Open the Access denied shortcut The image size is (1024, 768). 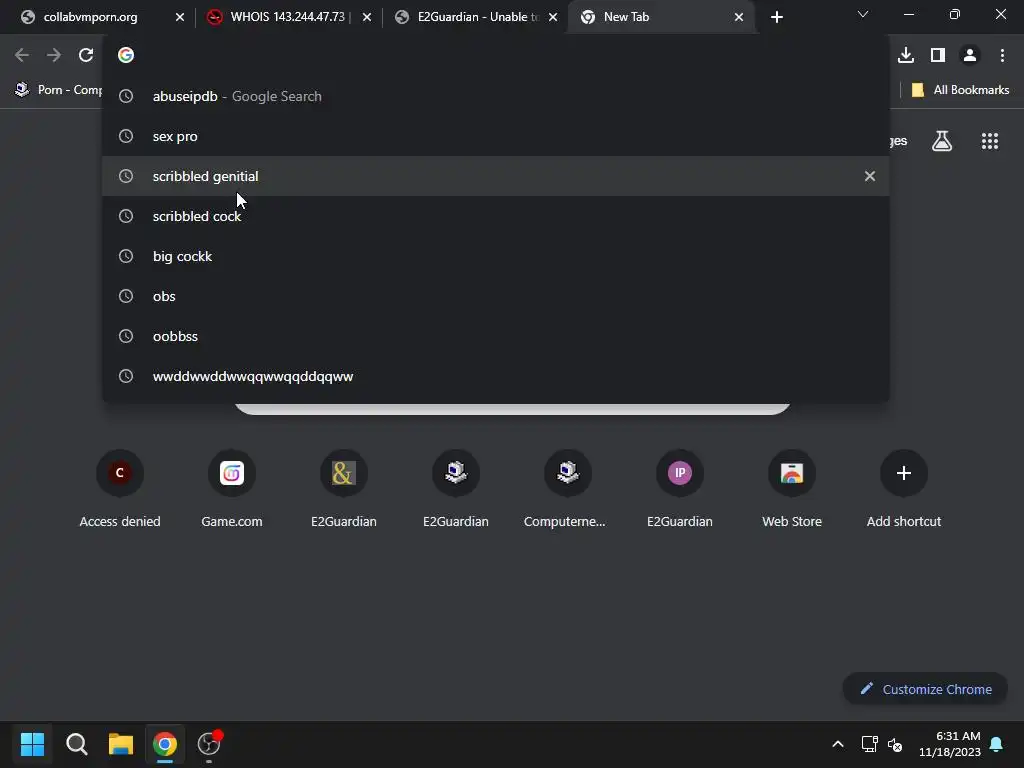pyautogui.click(x=120, y=490)
